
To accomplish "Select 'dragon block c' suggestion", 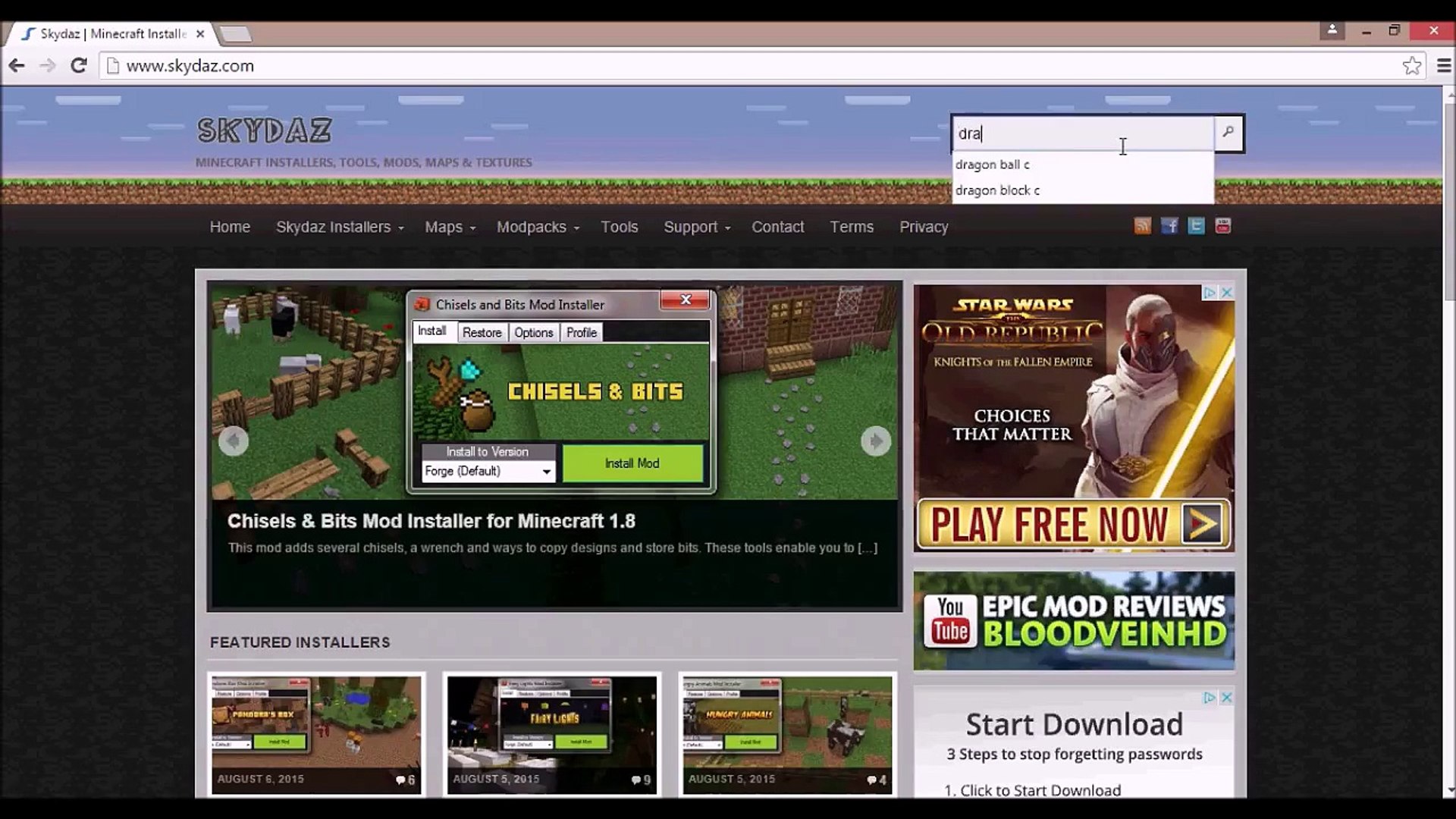I will (x=997, y=190).
